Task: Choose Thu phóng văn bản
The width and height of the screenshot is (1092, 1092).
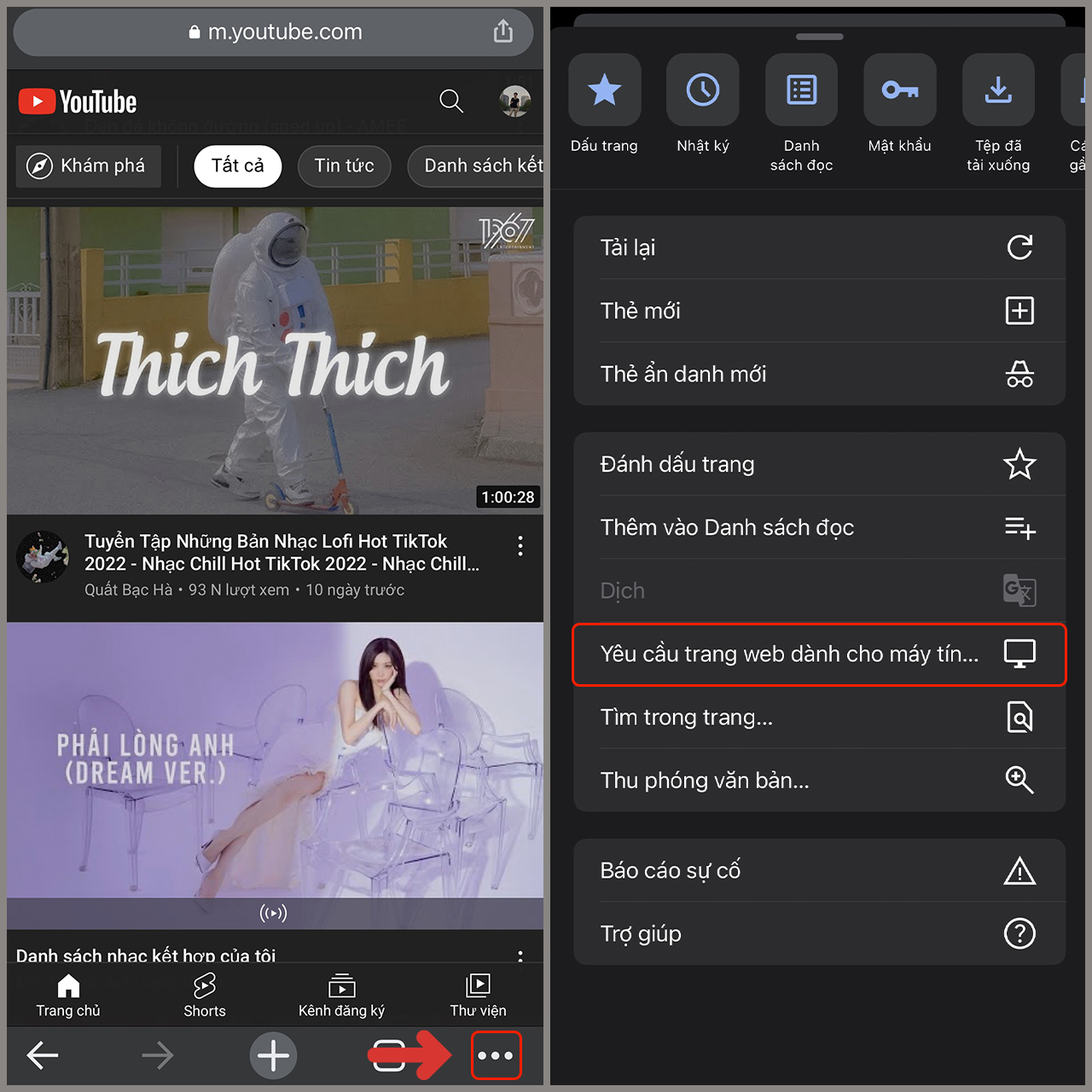Action: 819,781
